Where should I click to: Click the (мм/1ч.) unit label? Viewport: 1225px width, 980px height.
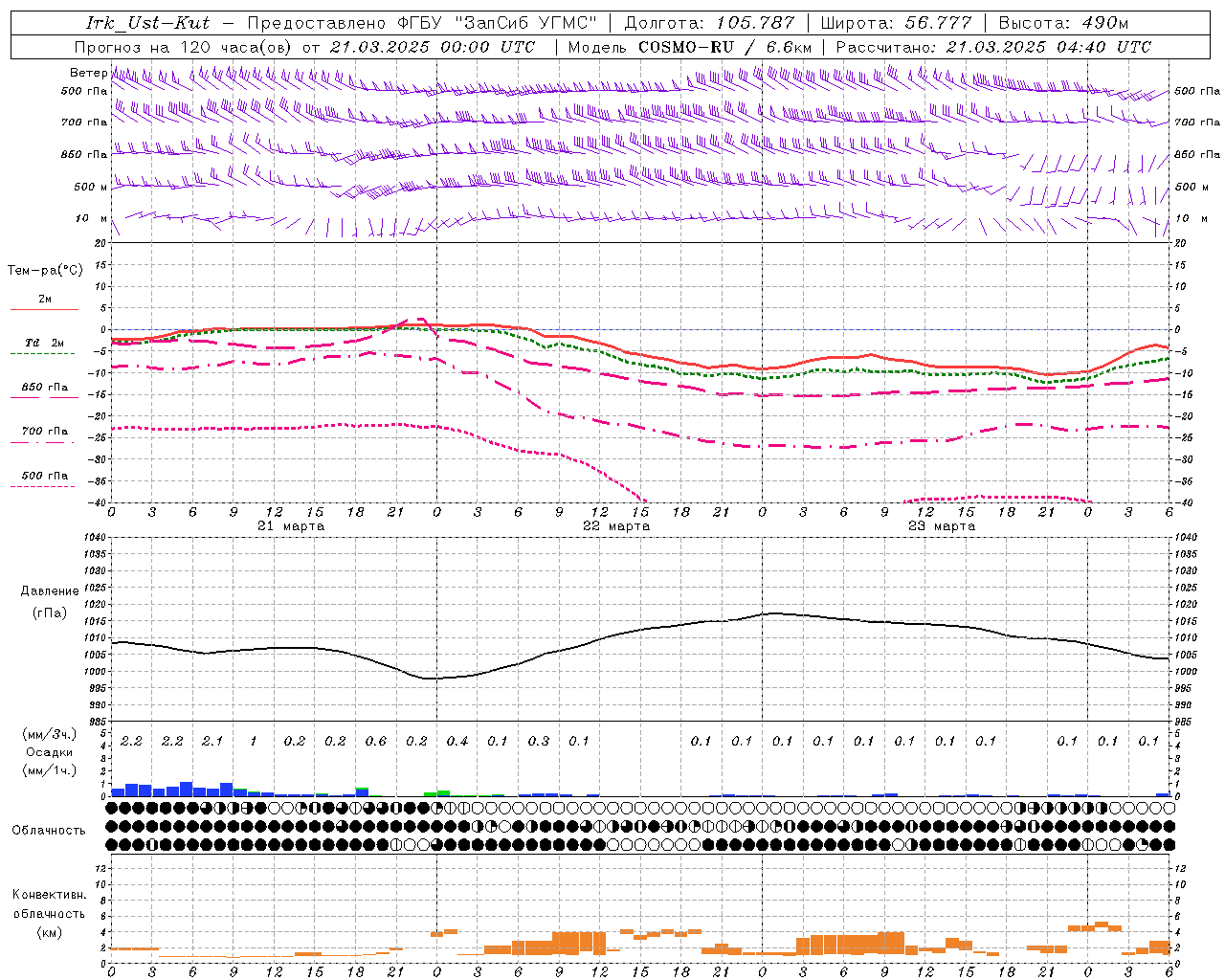49,770
